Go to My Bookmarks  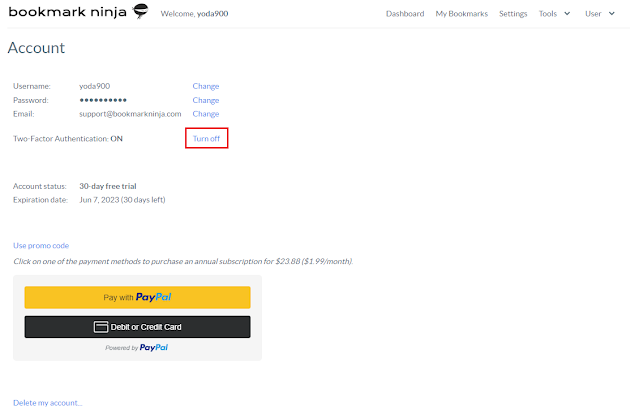(x=461, y=13)
